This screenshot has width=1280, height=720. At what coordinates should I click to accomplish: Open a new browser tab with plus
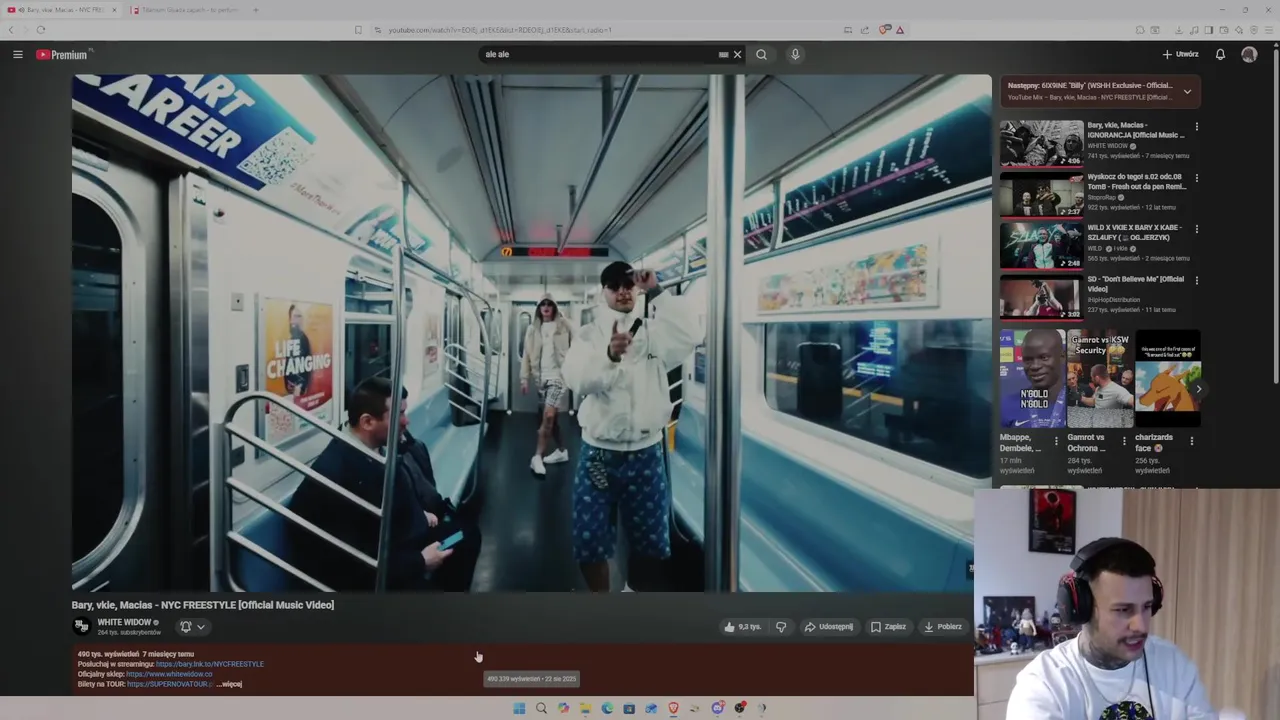coord(256,10)
